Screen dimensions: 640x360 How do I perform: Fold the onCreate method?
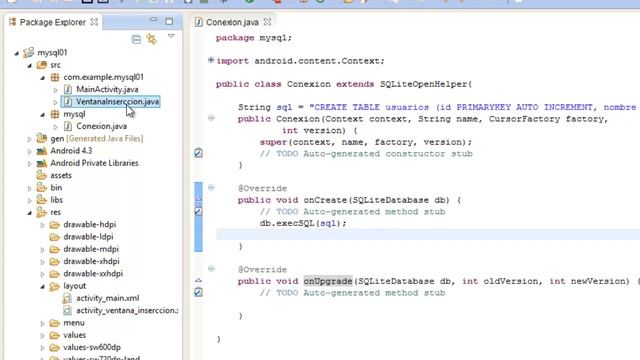click(211, 187)
